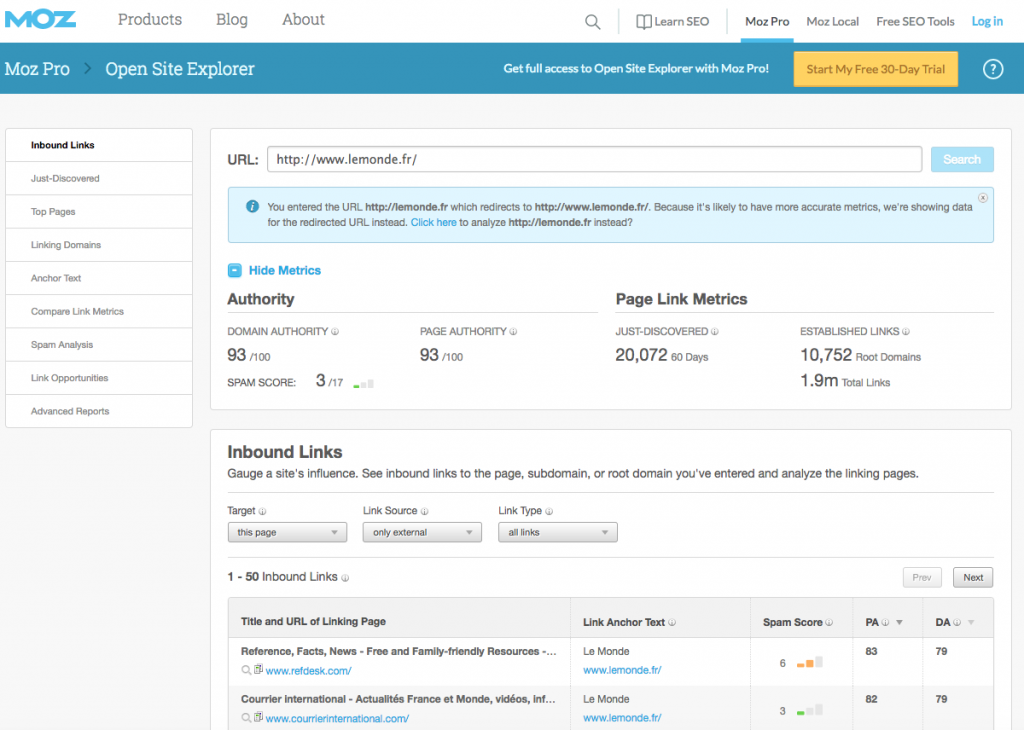Click the Moz logo

[x=40, y=19]
